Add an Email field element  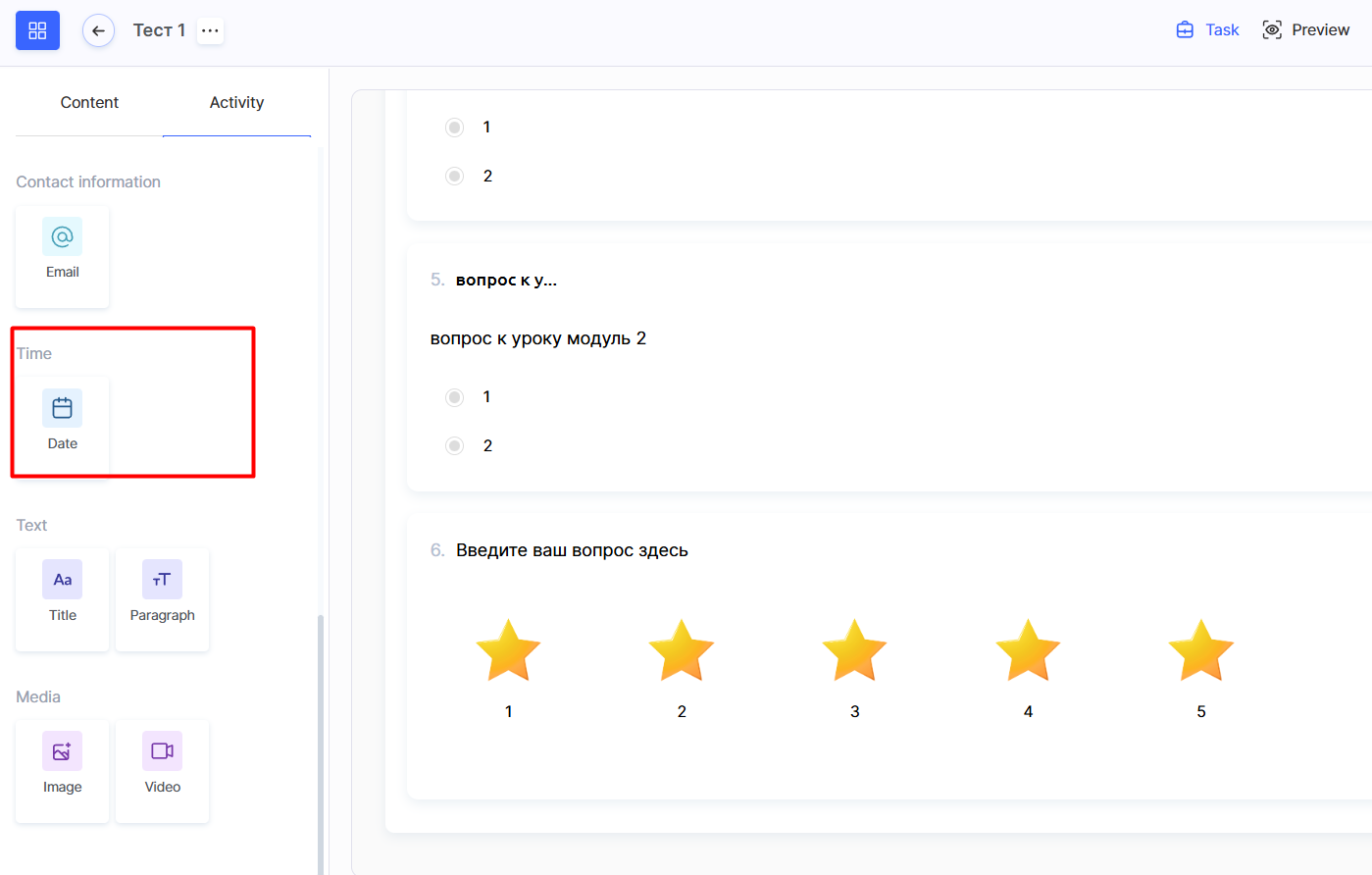(x=62, y=256)
